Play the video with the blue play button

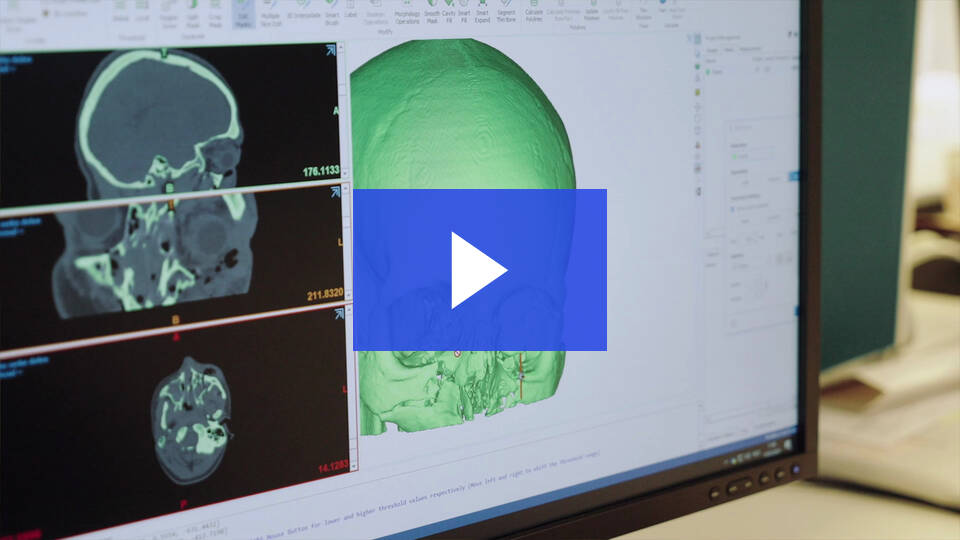pos(479,270)
